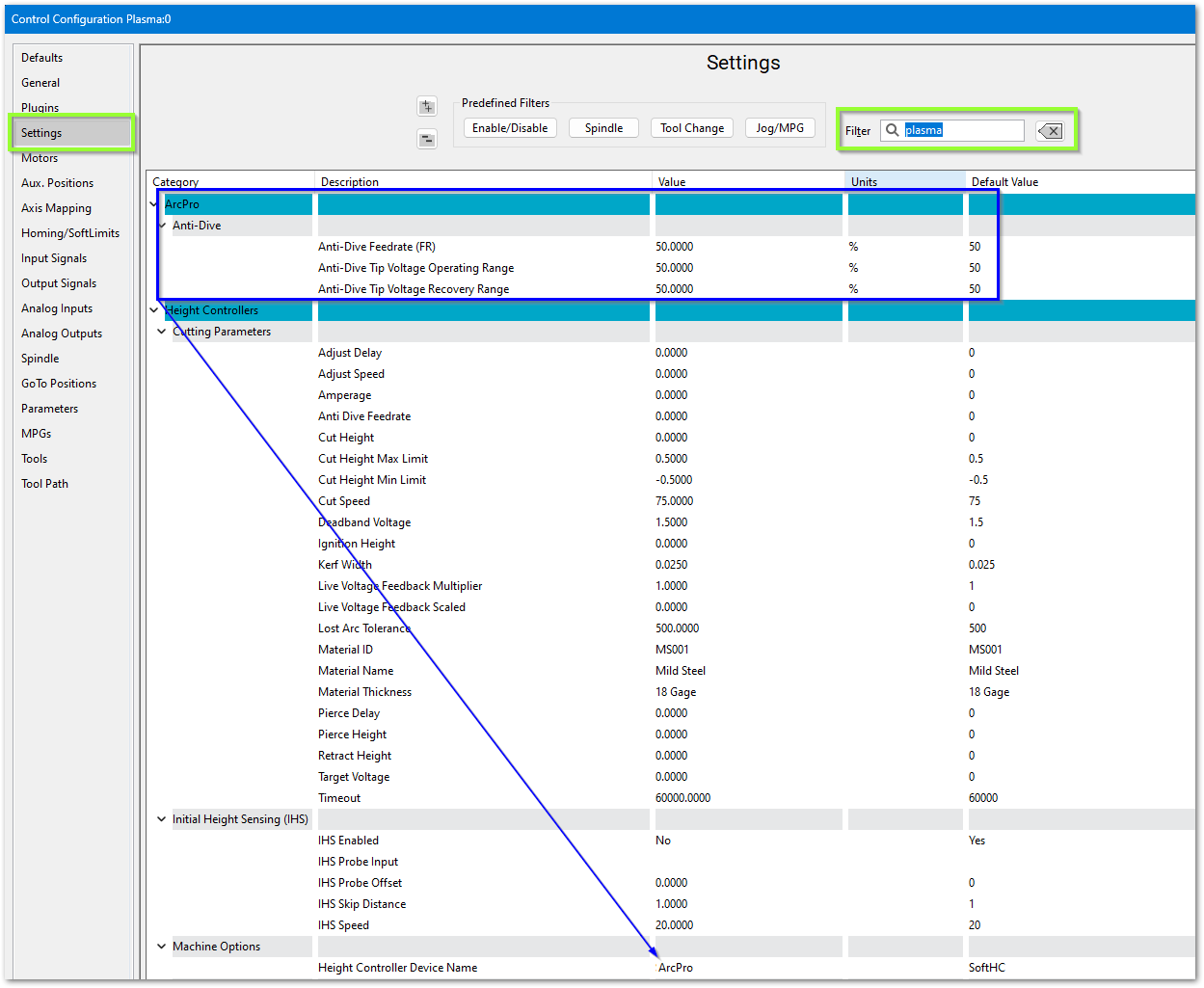Apply the Enable/Disable predefined filter

pyautogui.click(x=510, y=128)
